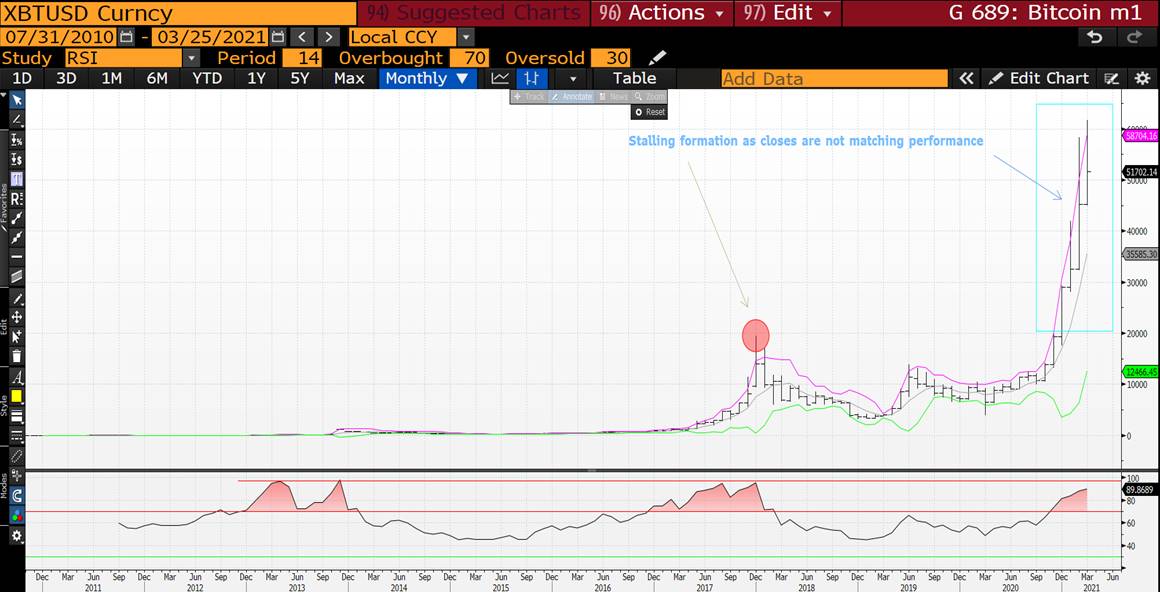Image resolution: width=1160 pixels, height=592 pixels.
Task: Select the arrow pointer tool in left toolbar
Action: [x=16, y=100]
